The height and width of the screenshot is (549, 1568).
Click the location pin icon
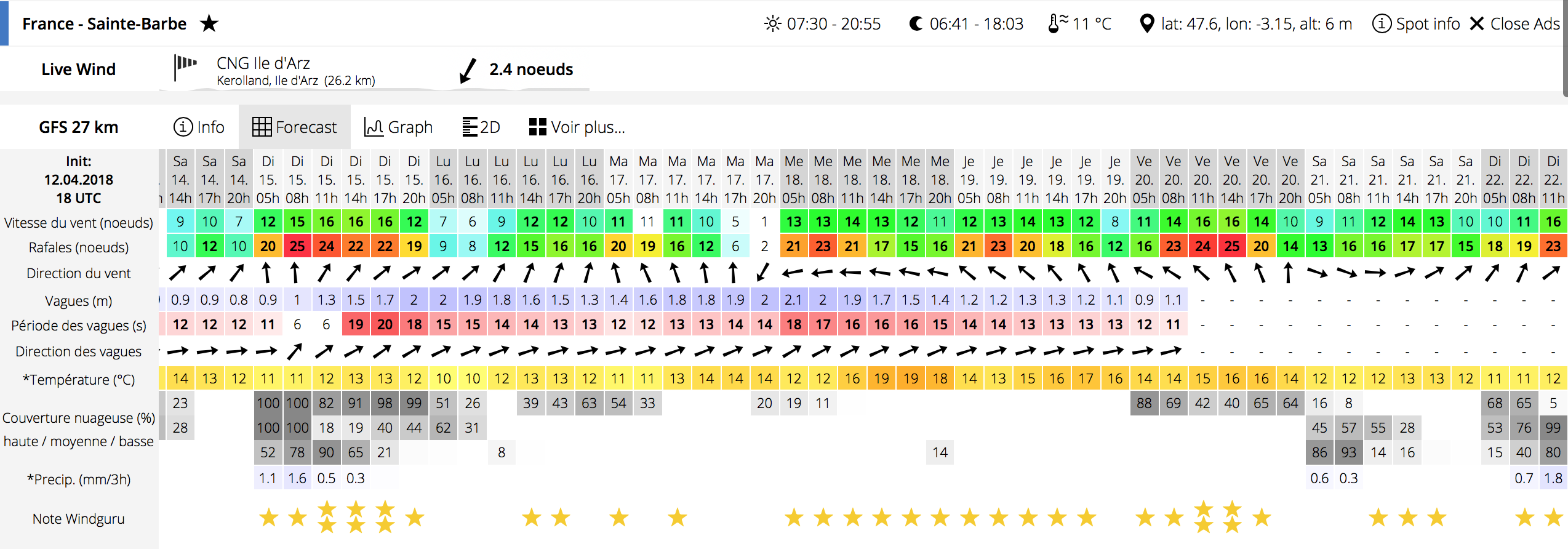pos(1146,23)
